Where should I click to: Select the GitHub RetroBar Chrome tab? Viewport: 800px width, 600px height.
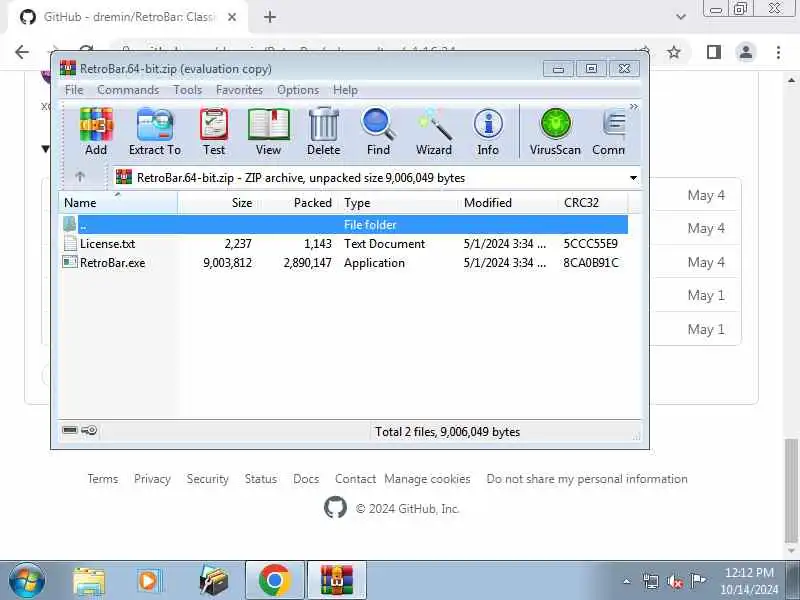(128, 17)
